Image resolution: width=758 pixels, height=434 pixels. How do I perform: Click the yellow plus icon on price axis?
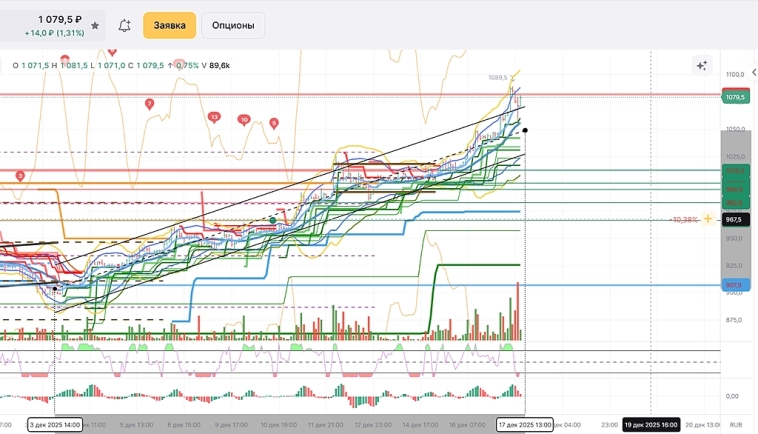[708, 219]
